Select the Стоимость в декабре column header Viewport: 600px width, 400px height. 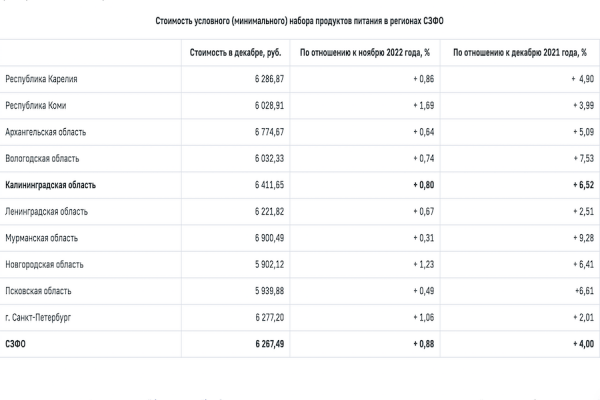point(235,52)
